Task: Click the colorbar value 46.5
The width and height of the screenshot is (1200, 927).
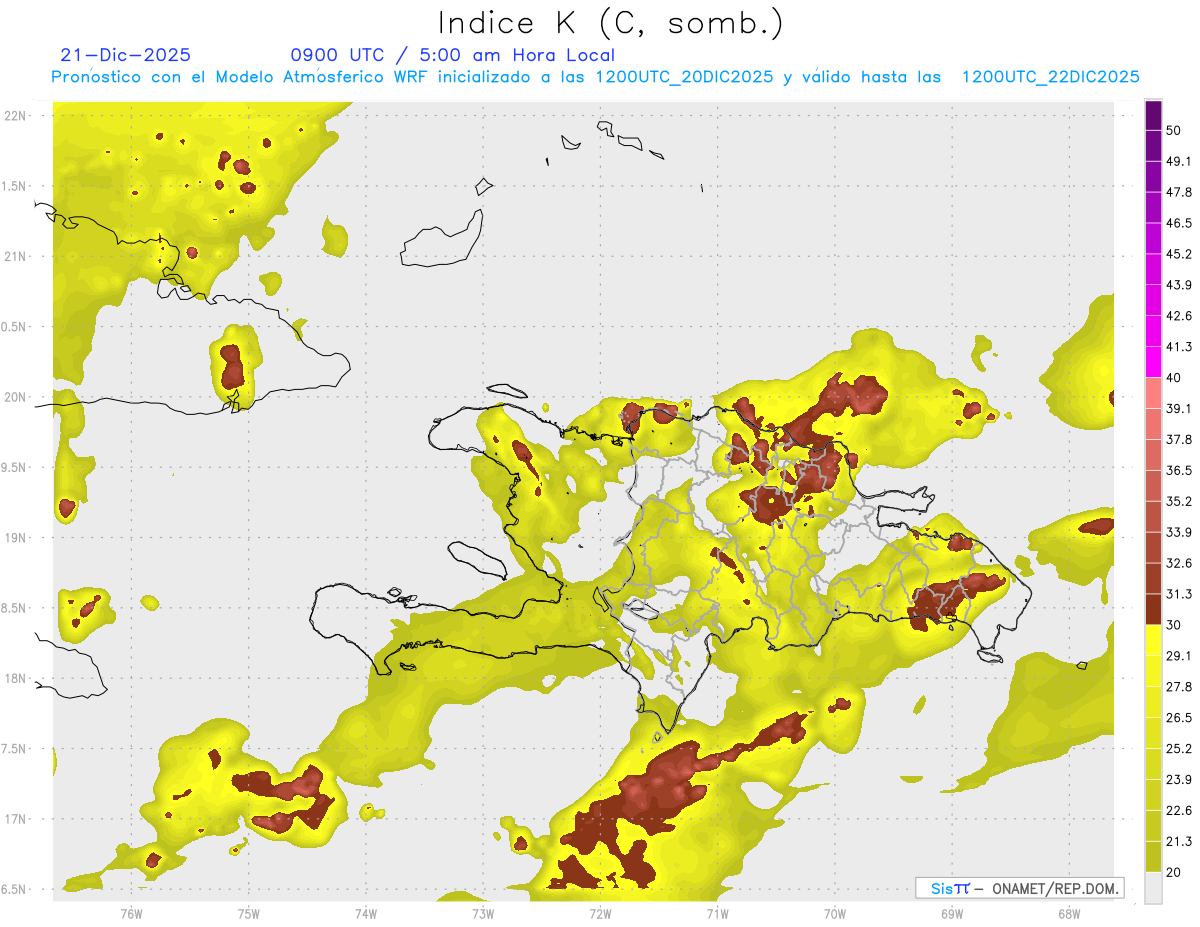Action: point(1179,223)
